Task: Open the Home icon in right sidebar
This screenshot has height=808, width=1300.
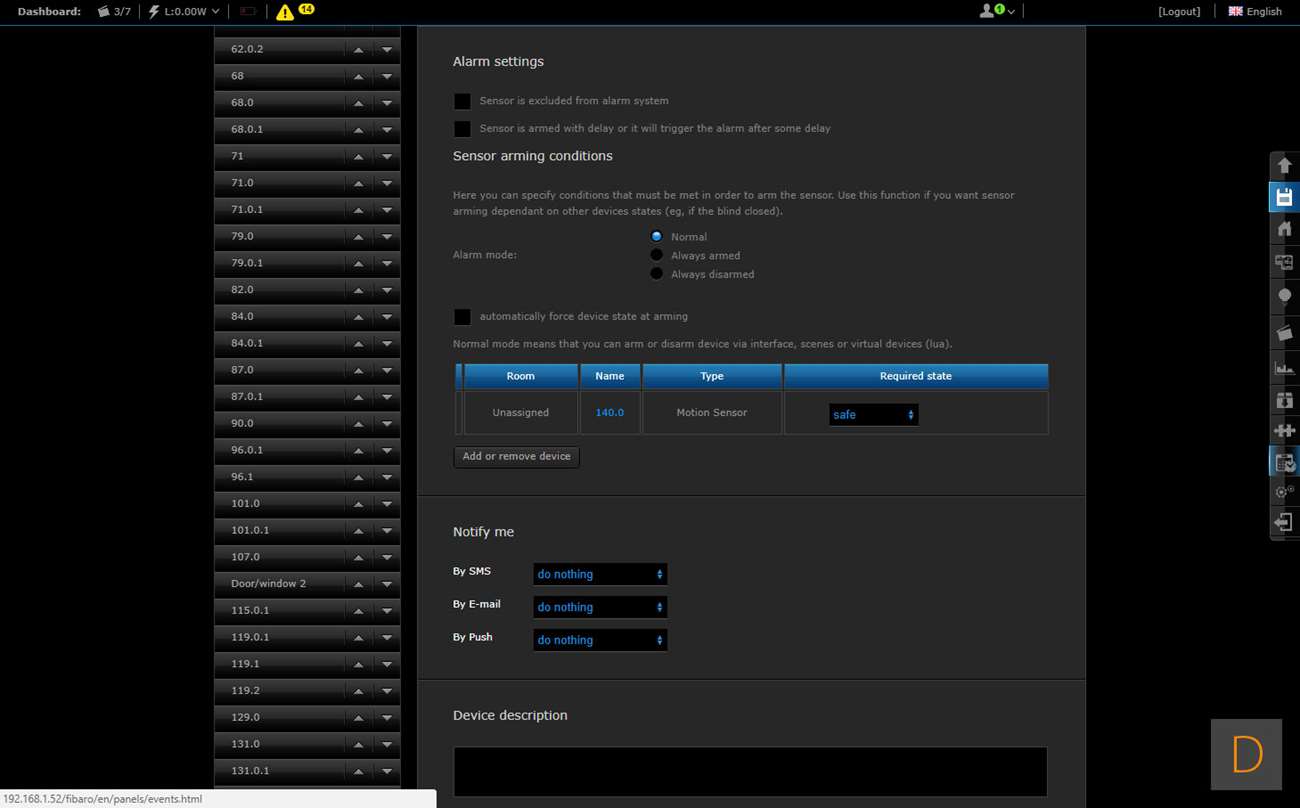Action: 1284,229
